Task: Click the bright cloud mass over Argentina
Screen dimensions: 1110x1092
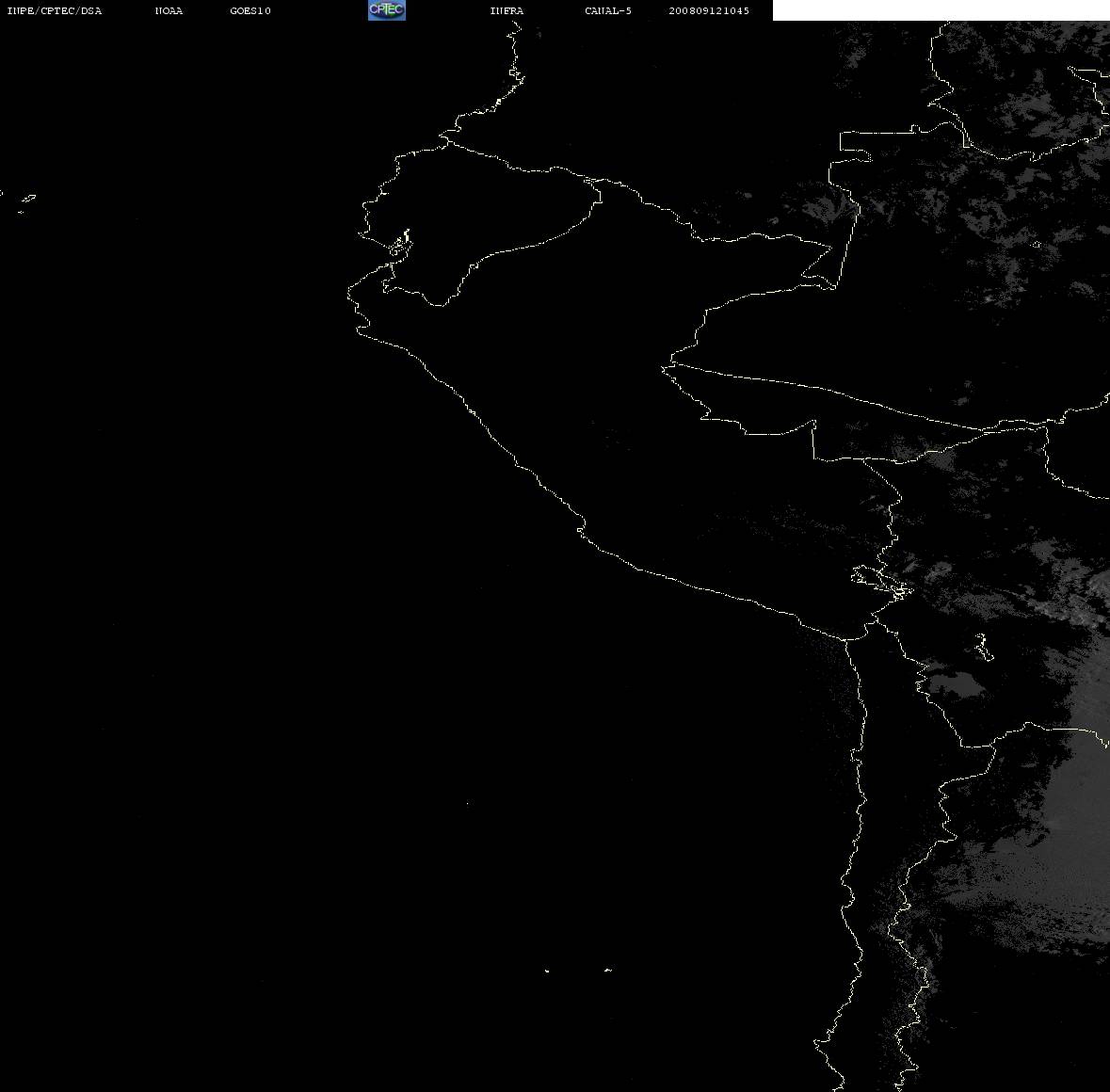Action: click(x=1062, y=835)
